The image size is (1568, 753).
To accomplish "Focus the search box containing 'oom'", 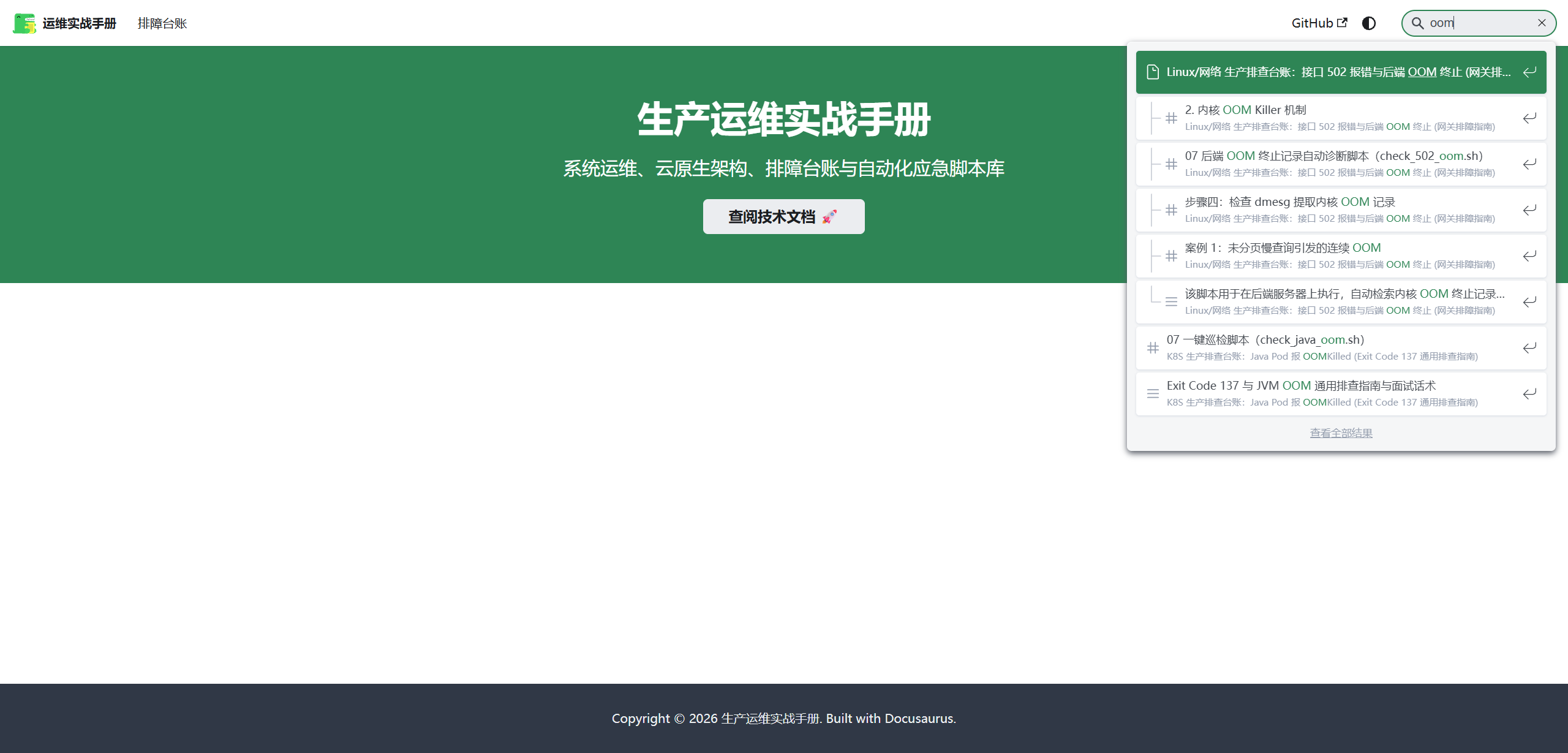I will tap(1479, 23).
